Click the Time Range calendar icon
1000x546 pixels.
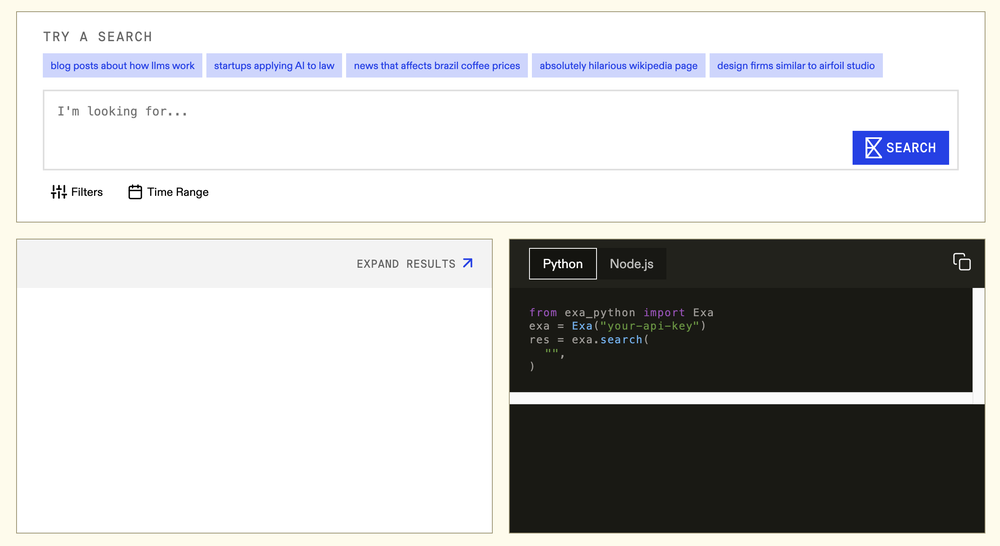point(135,192)
